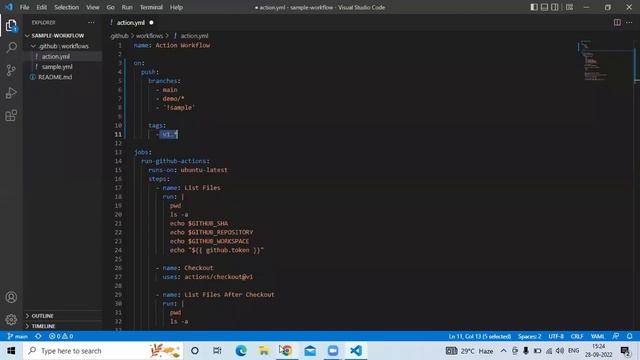Select YAML language mode in status bar
The height and width of the screenshot is (360, 640).
(x=598, y=336)
